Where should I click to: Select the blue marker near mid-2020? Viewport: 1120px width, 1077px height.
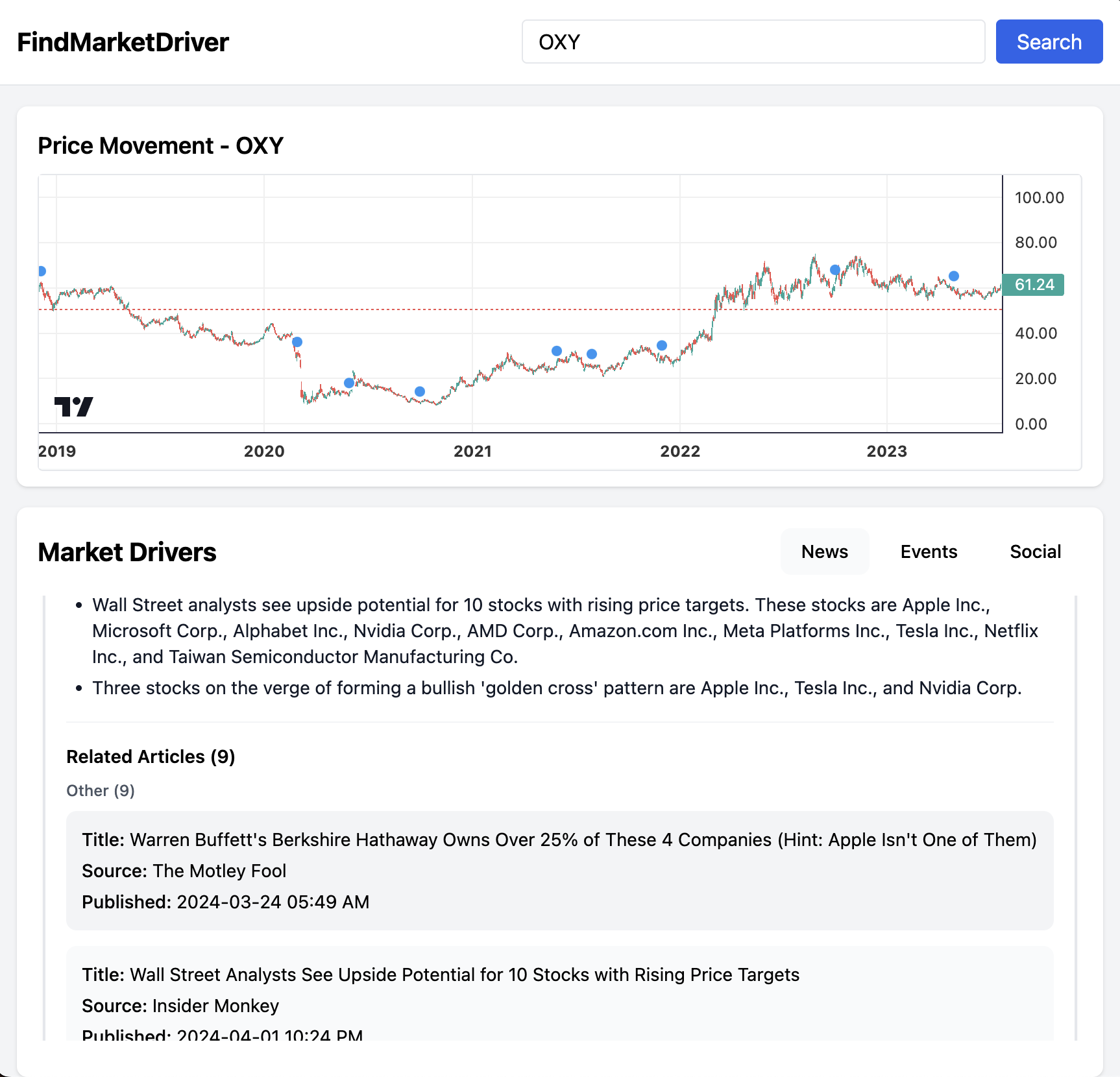click(x=349, y=383)
